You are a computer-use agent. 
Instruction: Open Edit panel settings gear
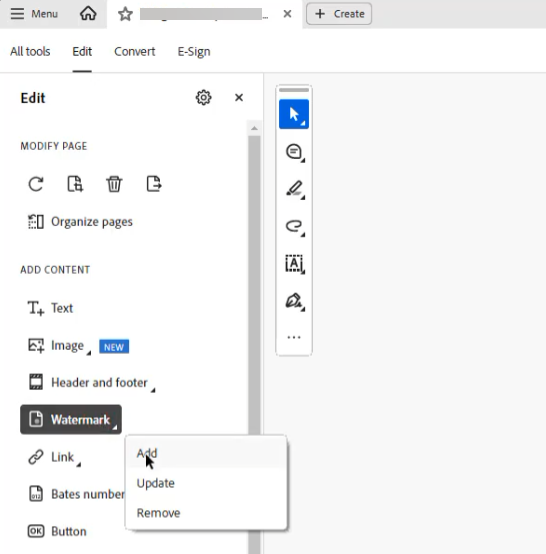204,98
